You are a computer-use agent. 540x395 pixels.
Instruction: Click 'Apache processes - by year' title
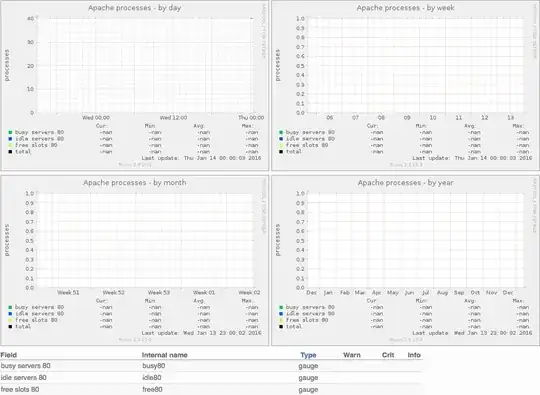click(x=405, y=183)
